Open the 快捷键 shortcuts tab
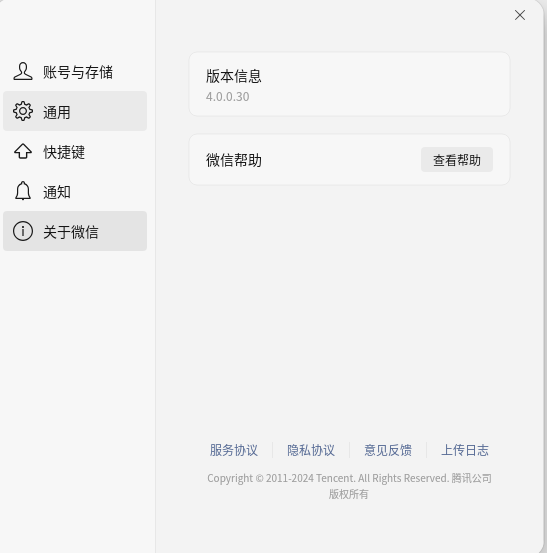 75,151
